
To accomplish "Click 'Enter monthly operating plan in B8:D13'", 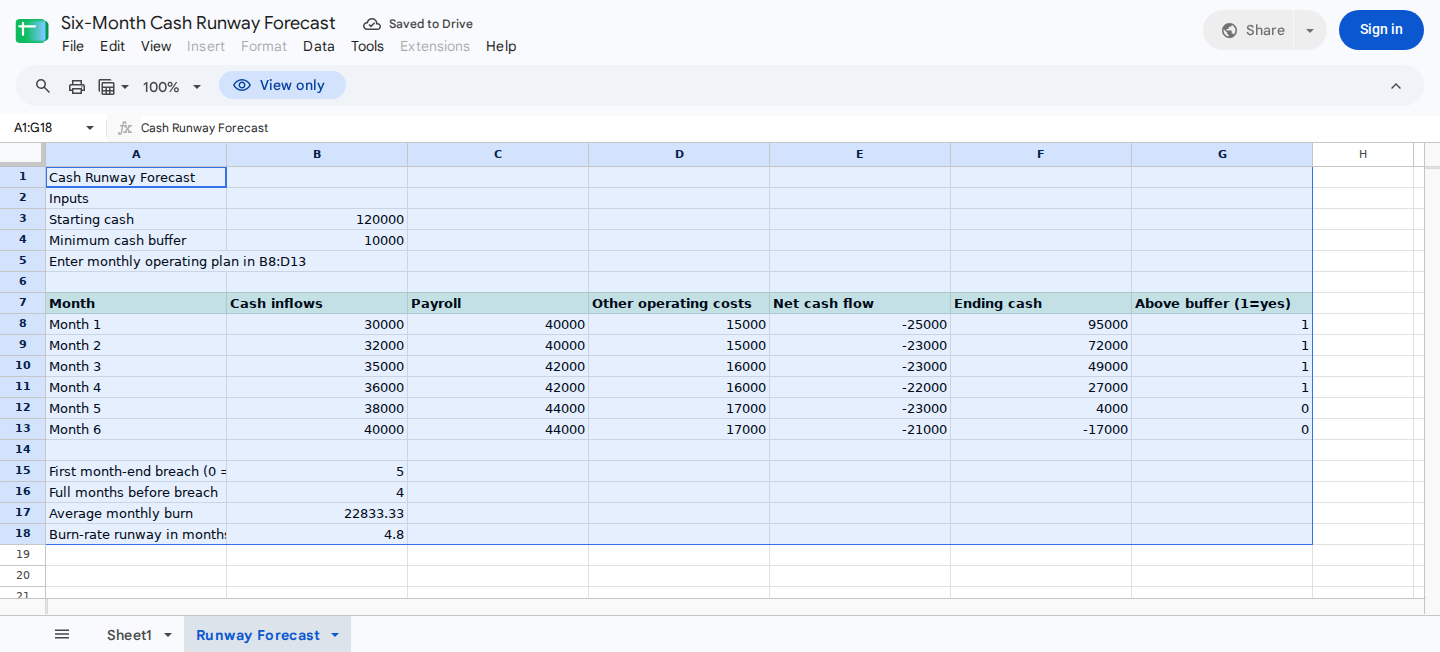I will click(x=177, y=261).
